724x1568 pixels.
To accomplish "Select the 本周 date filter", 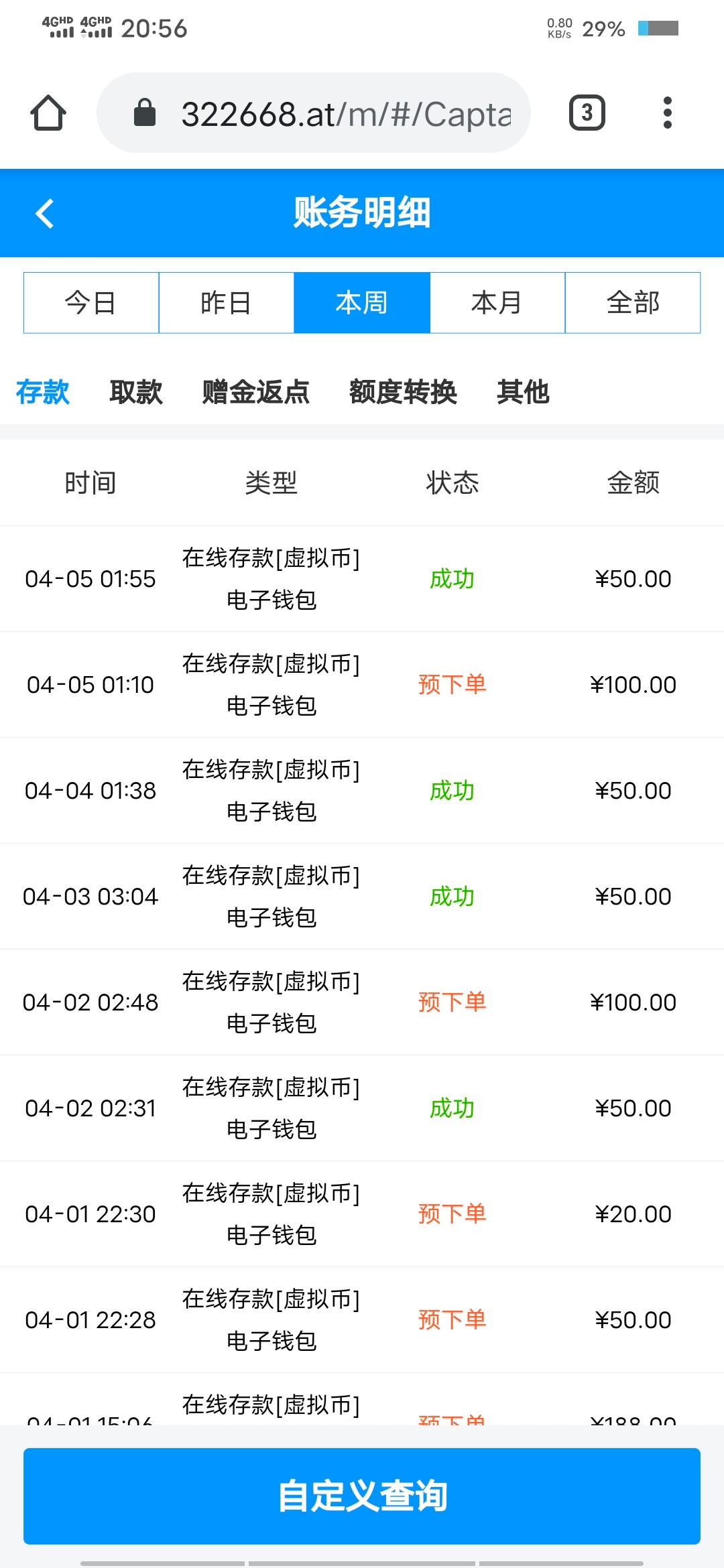I will pyautogui.click(x=362, y=303).
